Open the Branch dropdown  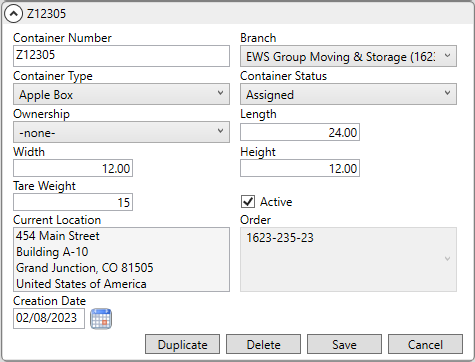[x=348, y=56]
